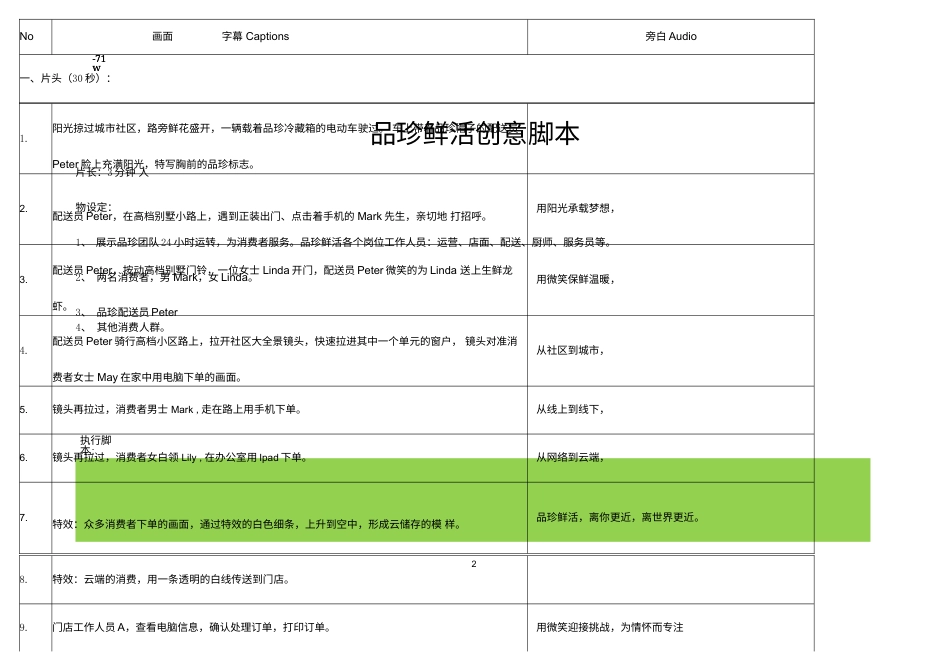This screenshot has height=672, width=950.
Task: Click row 2 caption about Mark 先生
Action: pyautogui.click(x=270, y=216)
